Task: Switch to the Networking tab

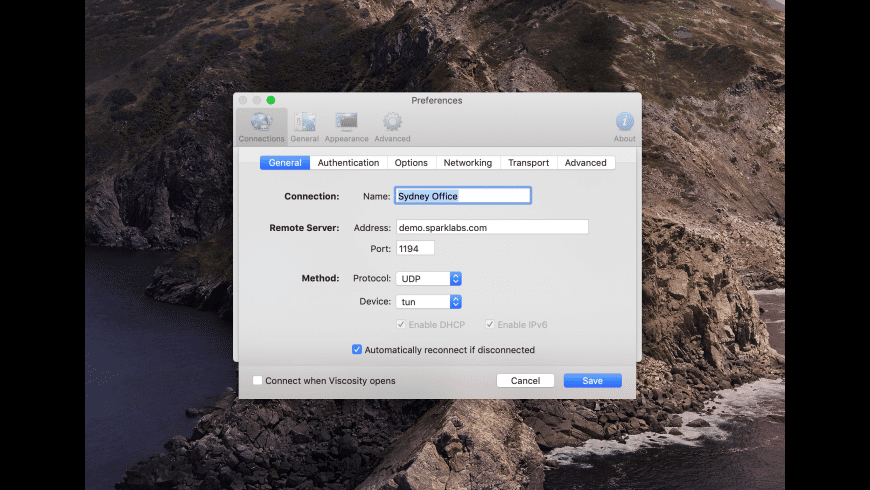Action: click(x=467, y=163)
